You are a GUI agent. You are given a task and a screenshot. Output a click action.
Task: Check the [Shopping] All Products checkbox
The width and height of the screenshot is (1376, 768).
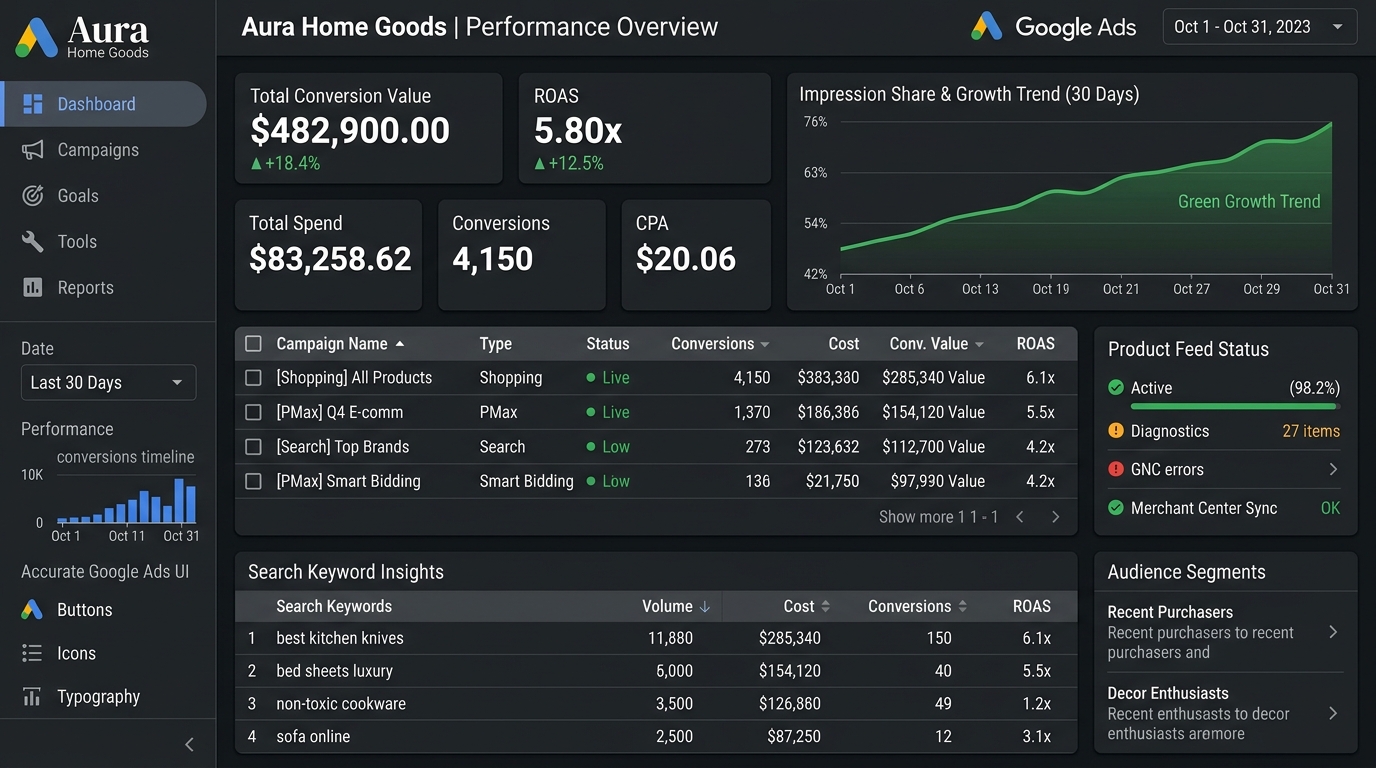(x=254, y=378)
